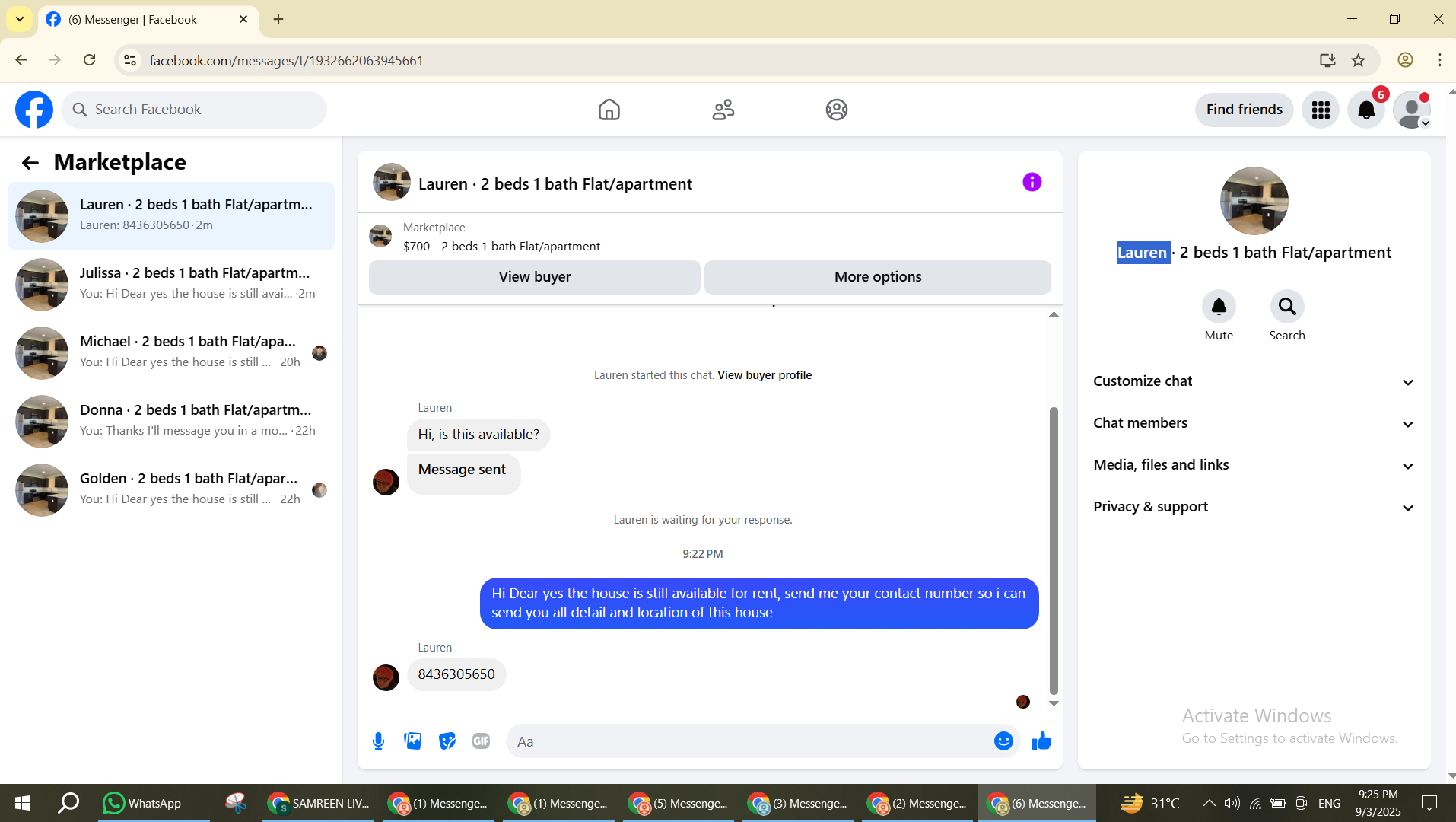Open a new browser tab

278,19
